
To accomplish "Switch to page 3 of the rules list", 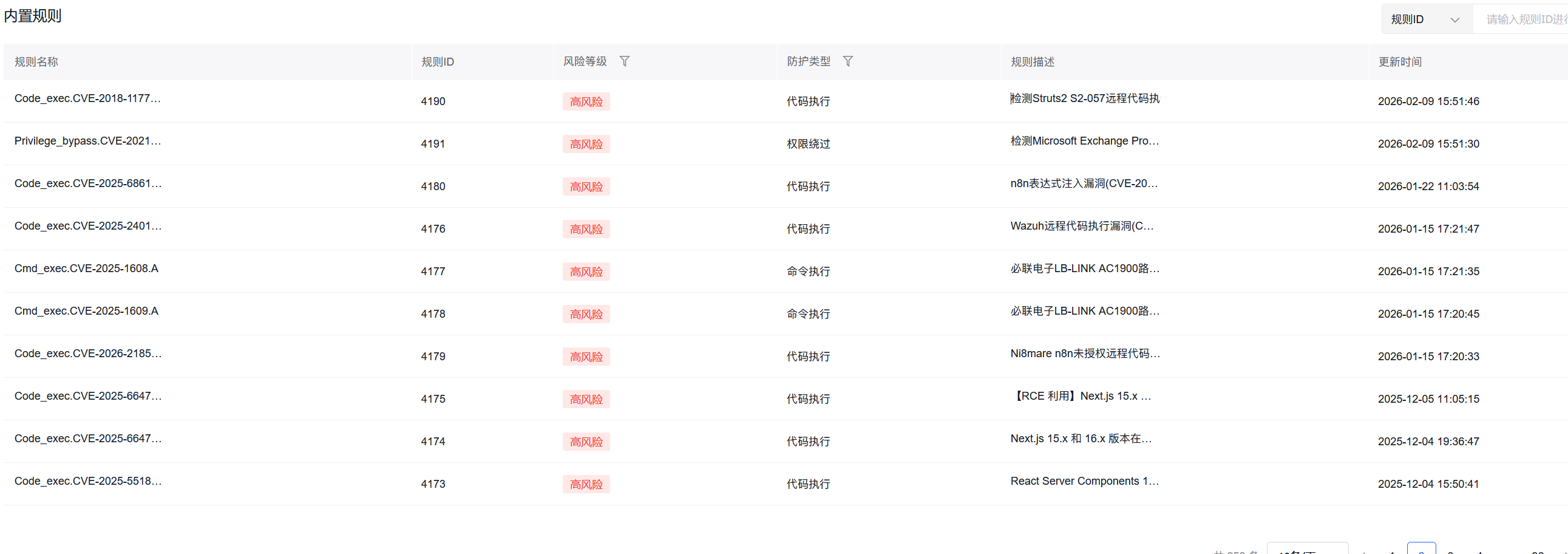I will coord(1451,551).
